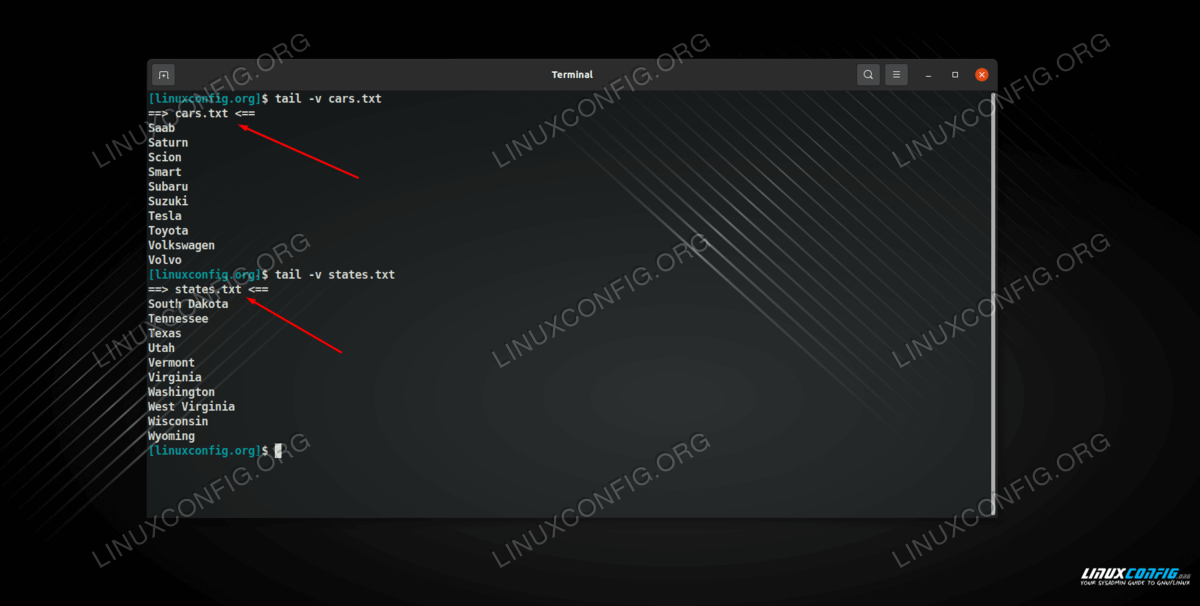Click the 'Wyoming' output line
Screen dimensions: 1200x606
point(171,436)
